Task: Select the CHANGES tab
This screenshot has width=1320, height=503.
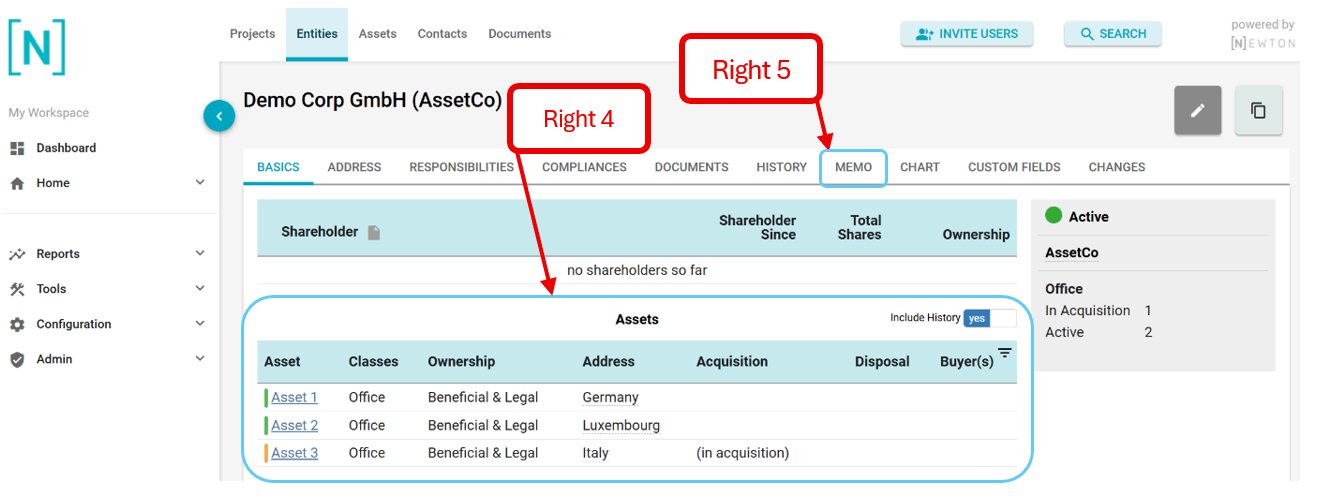Action: click(1117, 167)
